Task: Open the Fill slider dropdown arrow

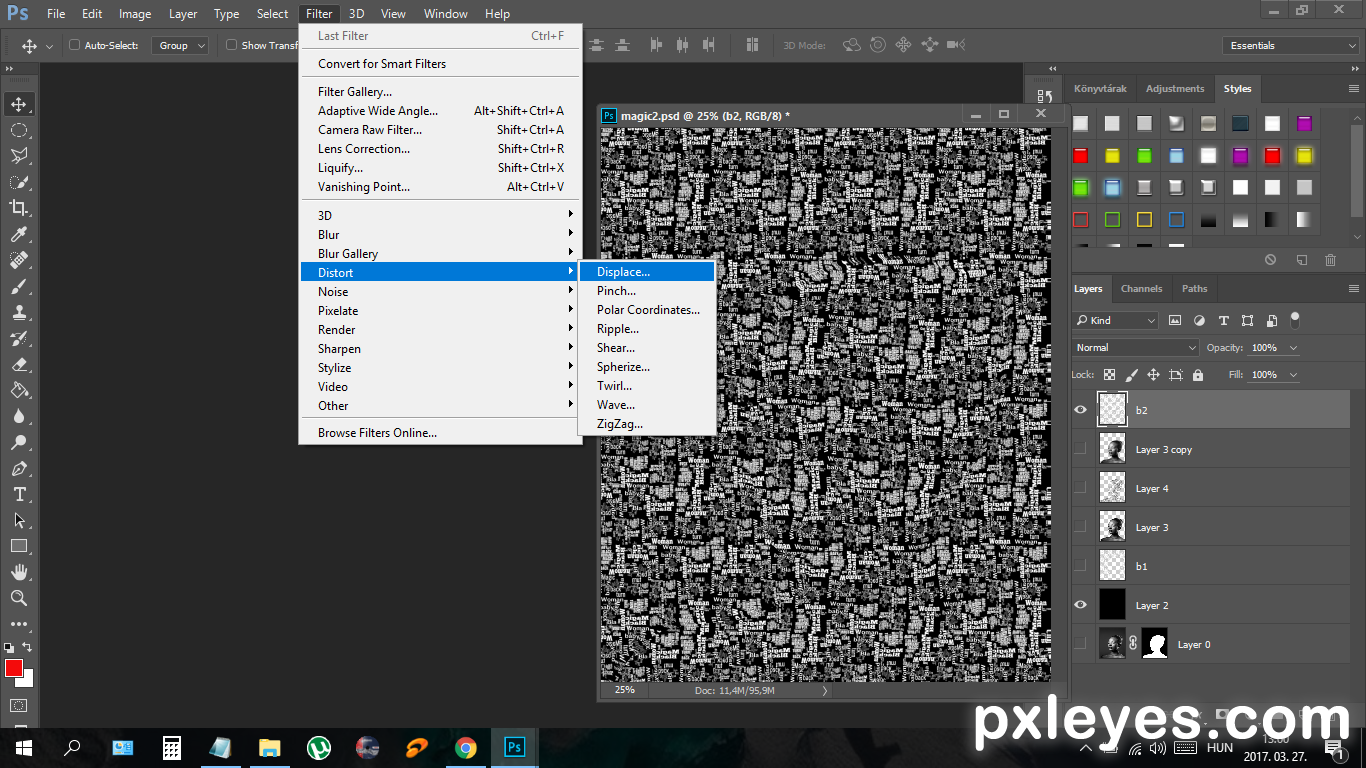Action: pyautogui.click(x=1293, y=375)
